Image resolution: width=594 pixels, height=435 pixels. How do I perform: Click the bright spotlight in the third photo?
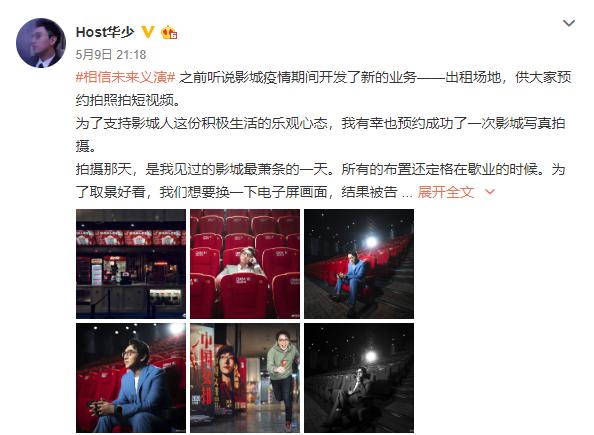click(370, 242)
